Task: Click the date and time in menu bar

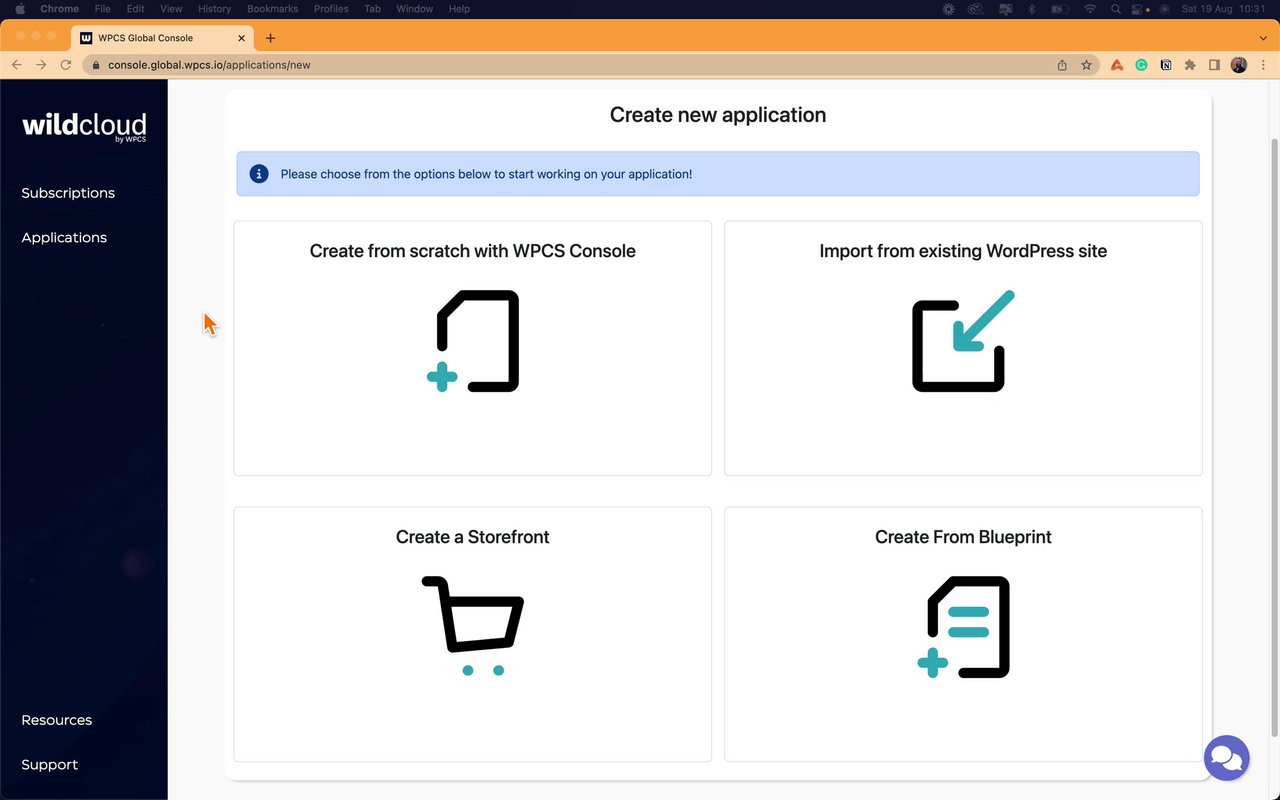Action: point(1223,9)
